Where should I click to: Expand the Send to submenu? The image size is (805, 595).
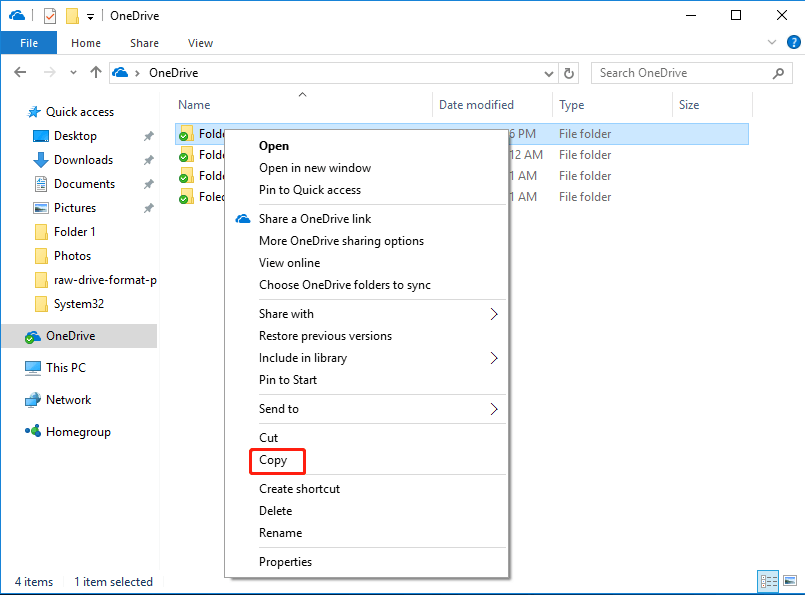(x=367, y=409)
